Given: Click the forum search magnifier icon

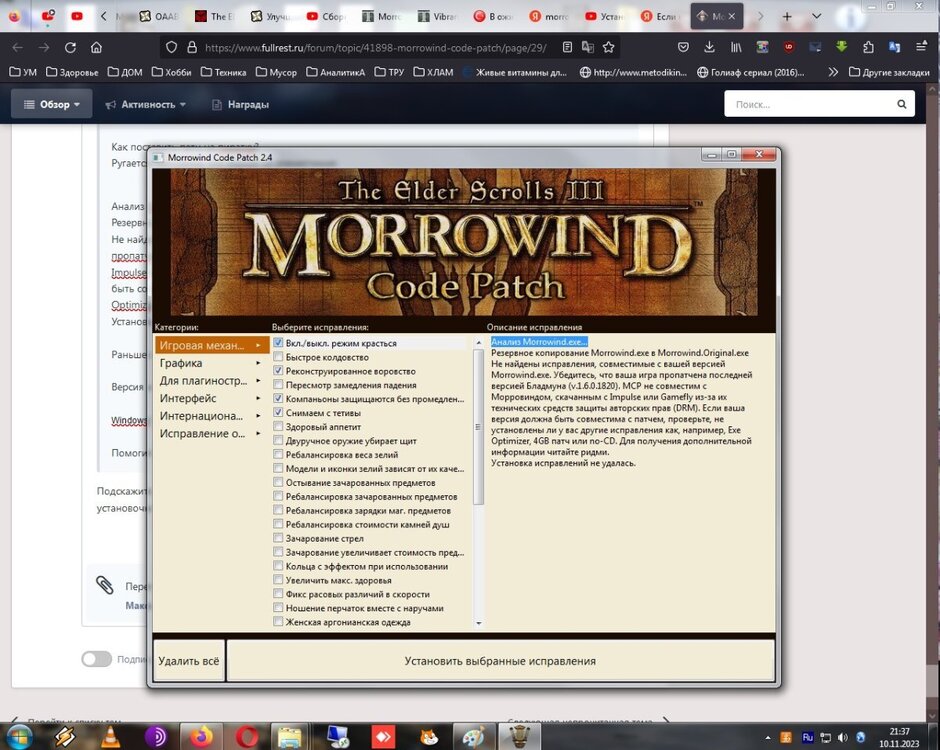Looking at the screenshot, I should [901, 104].
